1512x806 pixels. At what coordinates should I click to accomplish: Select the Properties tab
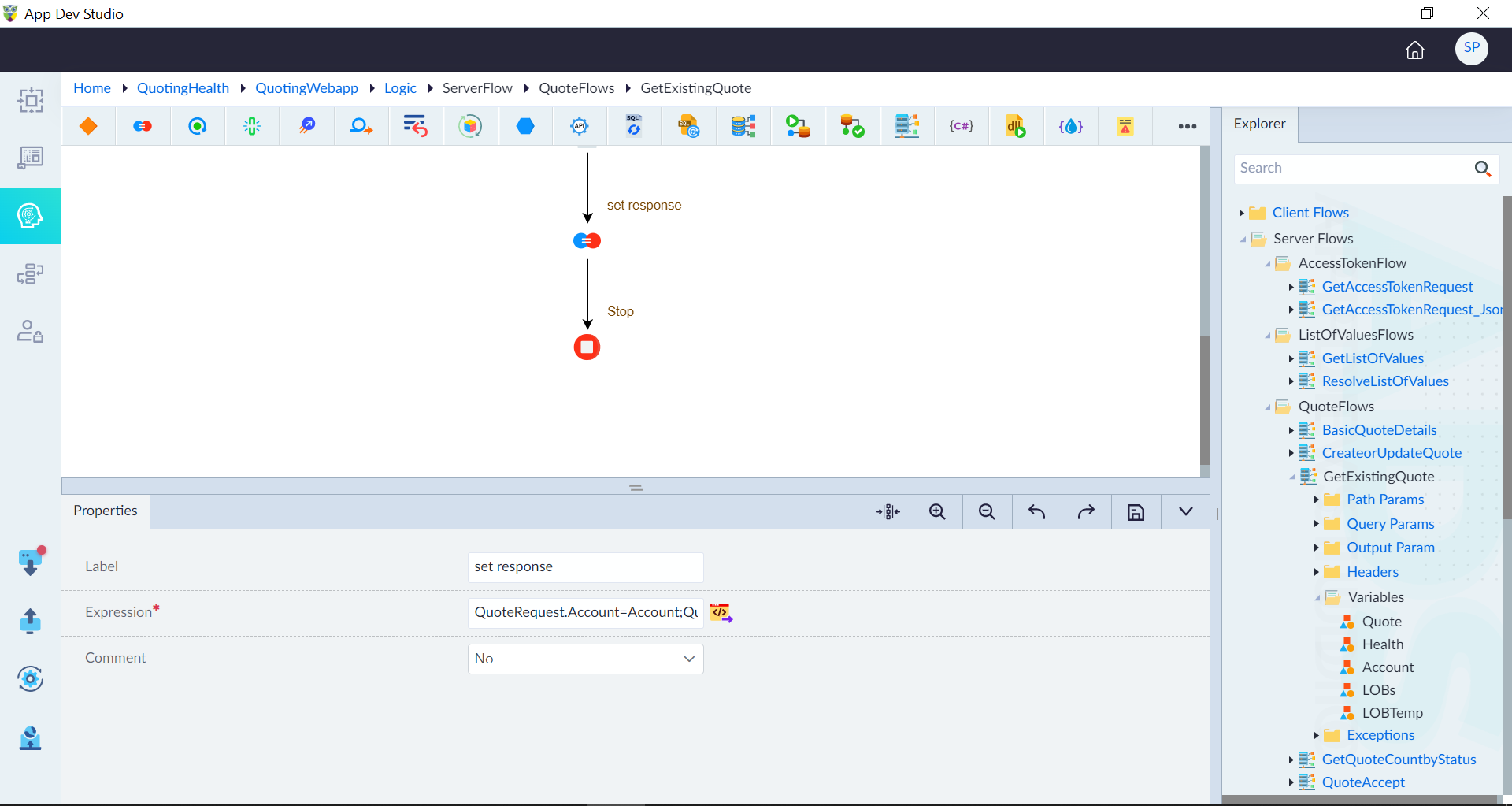[x=106, y=511]
